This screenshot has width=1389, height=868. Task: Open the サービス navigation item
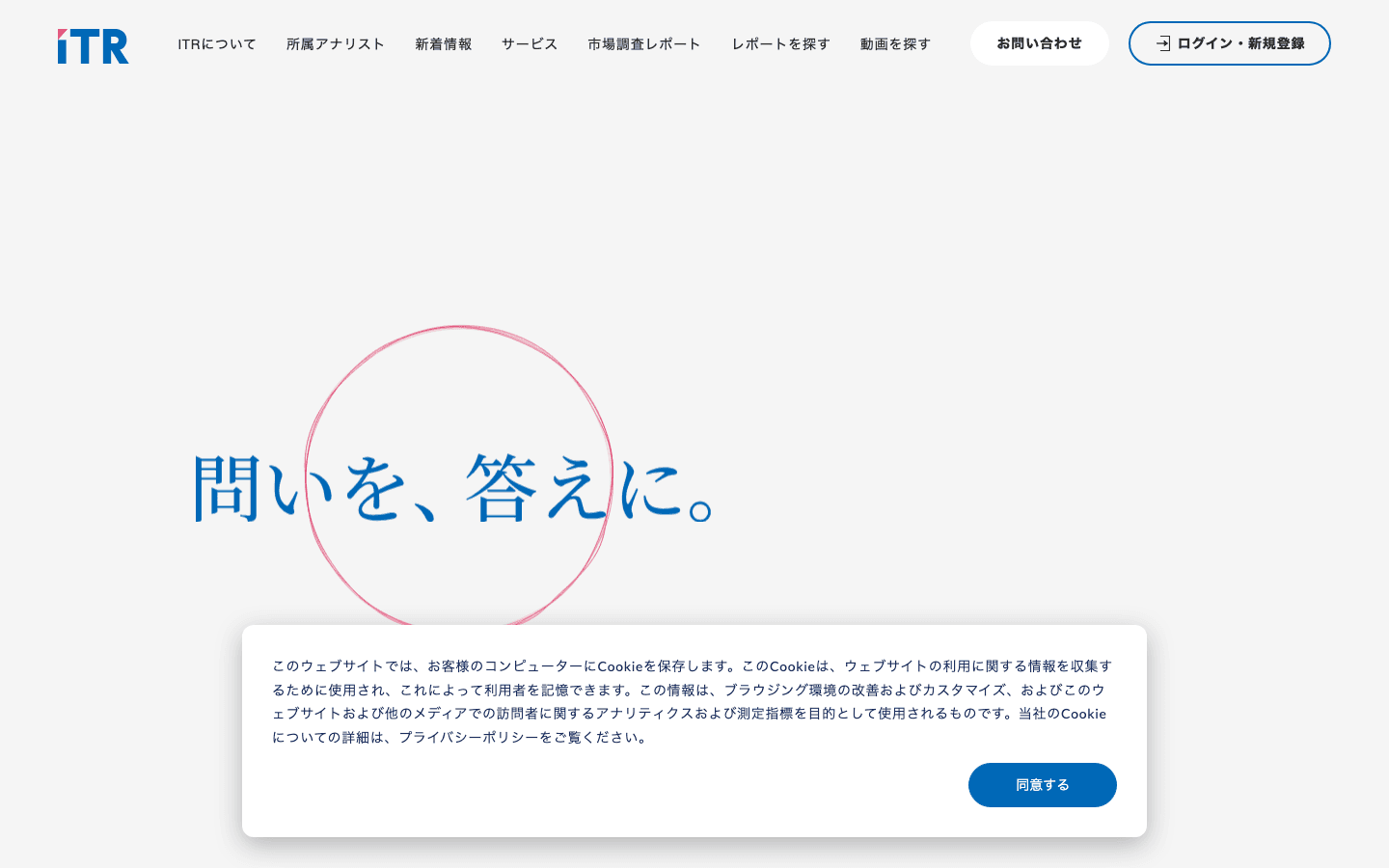click(530, 43)
